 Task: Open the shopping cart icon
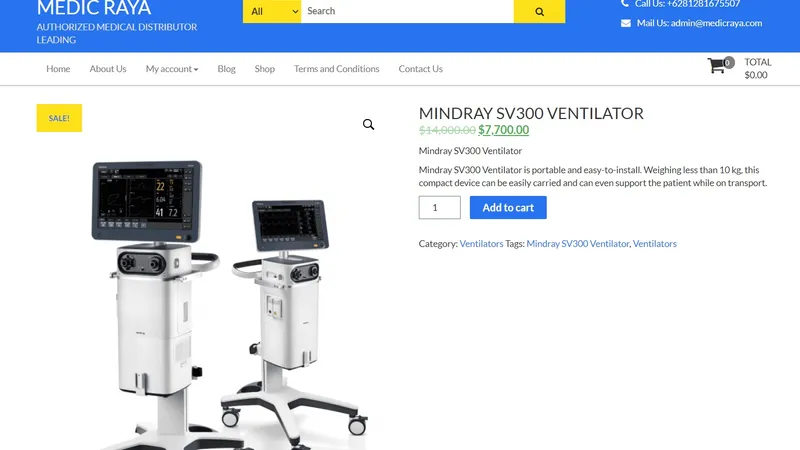716,66
